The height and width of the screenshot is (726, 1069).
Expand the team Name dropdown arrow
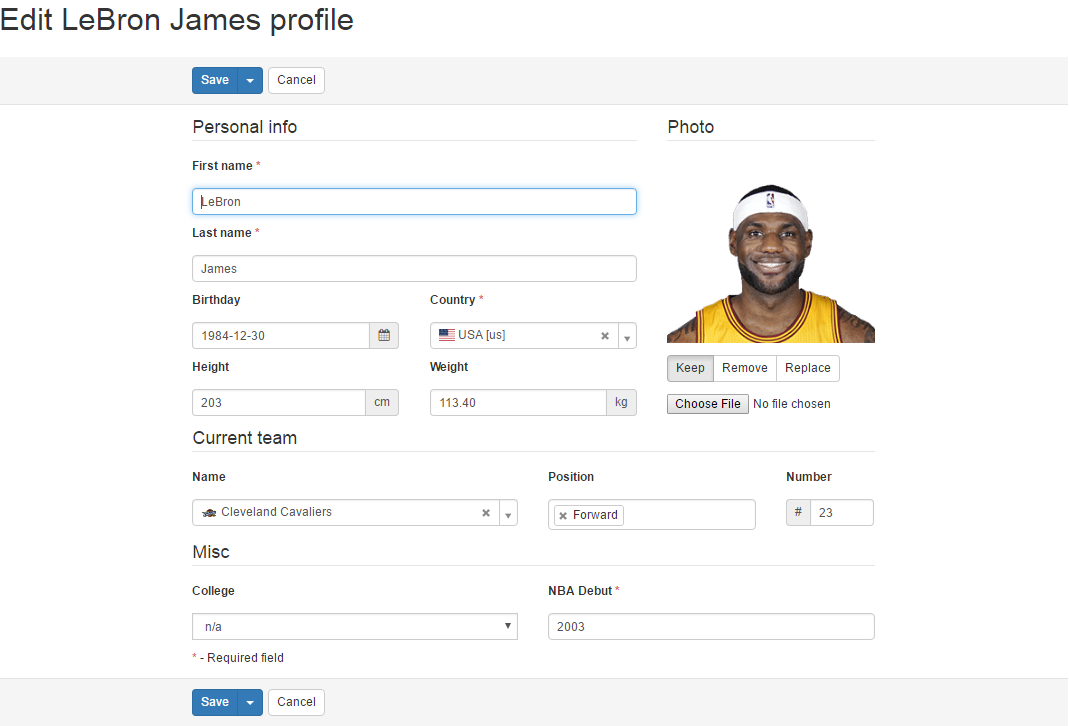(508, 514)
